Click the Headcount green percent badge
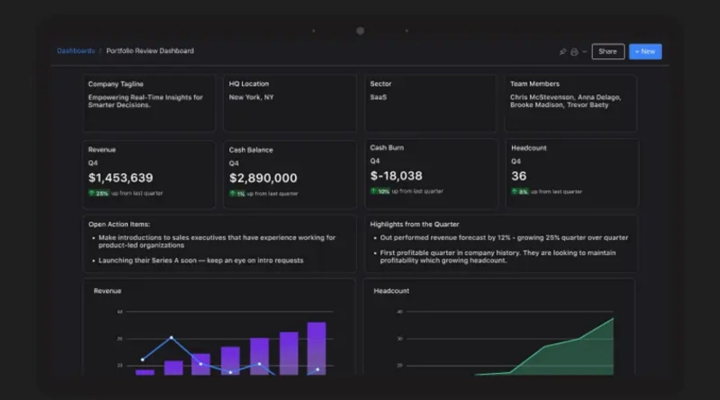720x400 pixels. [520, 192]
